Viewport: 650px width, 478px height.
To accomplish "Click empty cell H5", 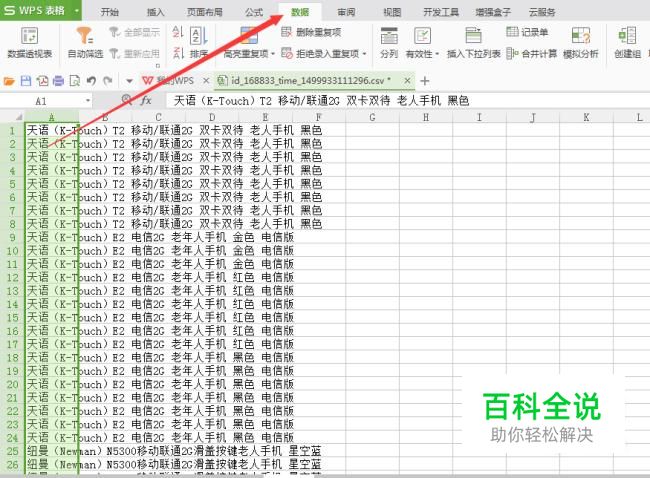I will (x=426, y=184).
